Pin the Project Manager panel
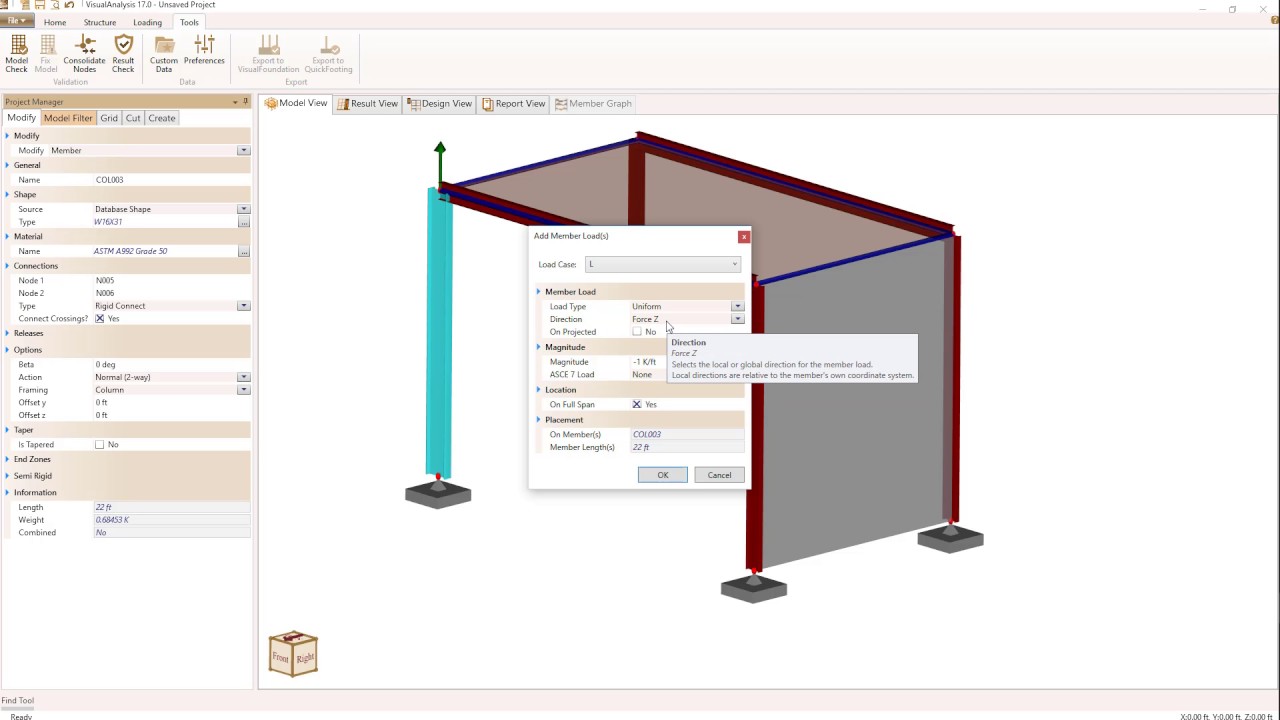The height and width of the screenshot is (720, 1280). click(x=246, y=101)
